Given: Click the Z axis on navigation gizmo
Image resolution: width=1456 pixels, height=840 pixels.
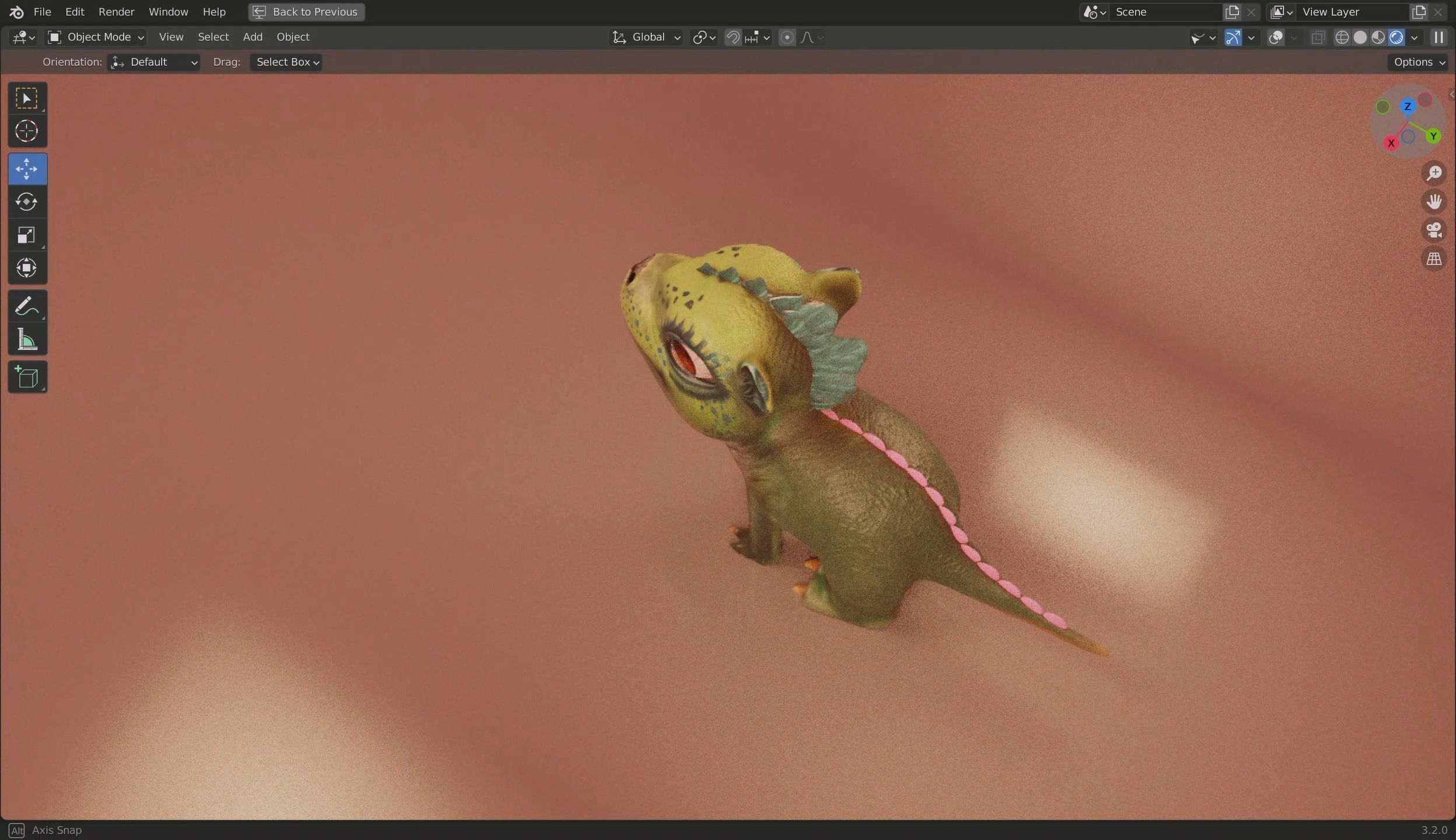Looking at the screenshot, I should click(1408, 106).
